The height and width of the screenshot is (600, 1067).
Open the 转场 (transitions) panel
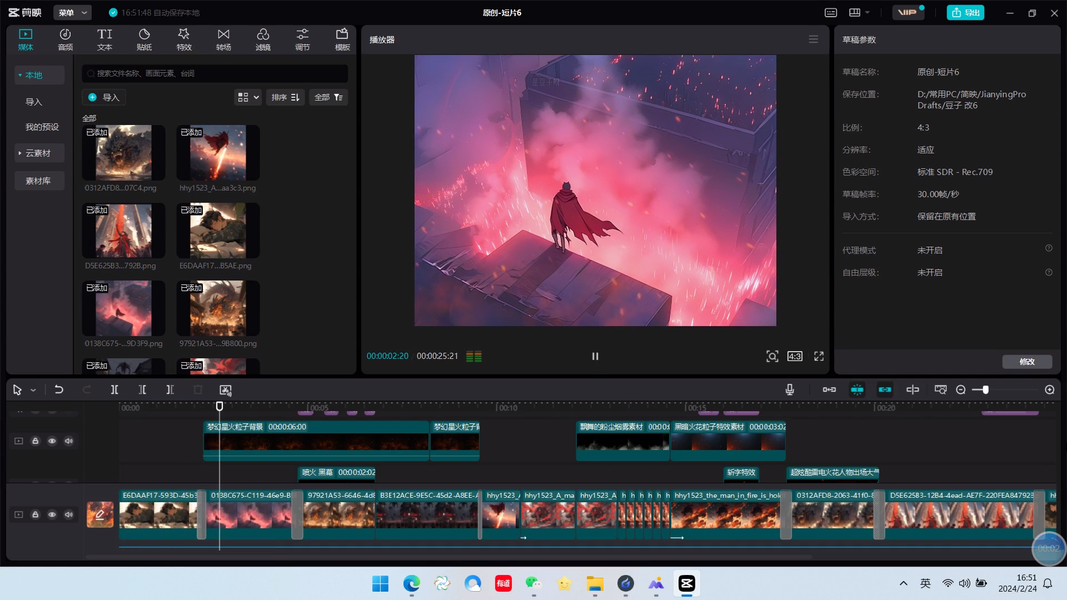pos(223,39)
